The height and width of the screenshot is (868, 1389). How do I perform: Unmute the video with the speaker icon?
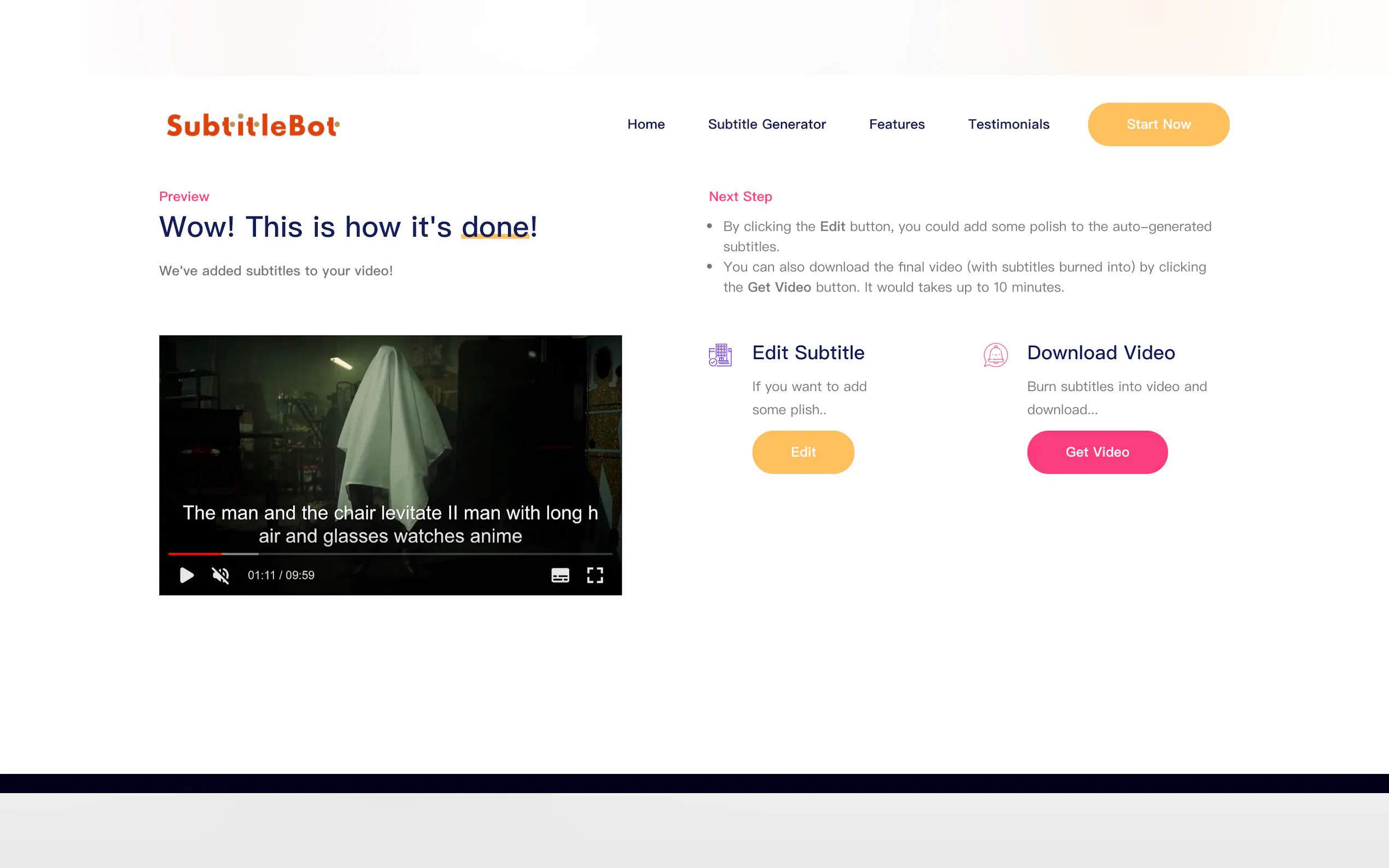click(220, 575)
